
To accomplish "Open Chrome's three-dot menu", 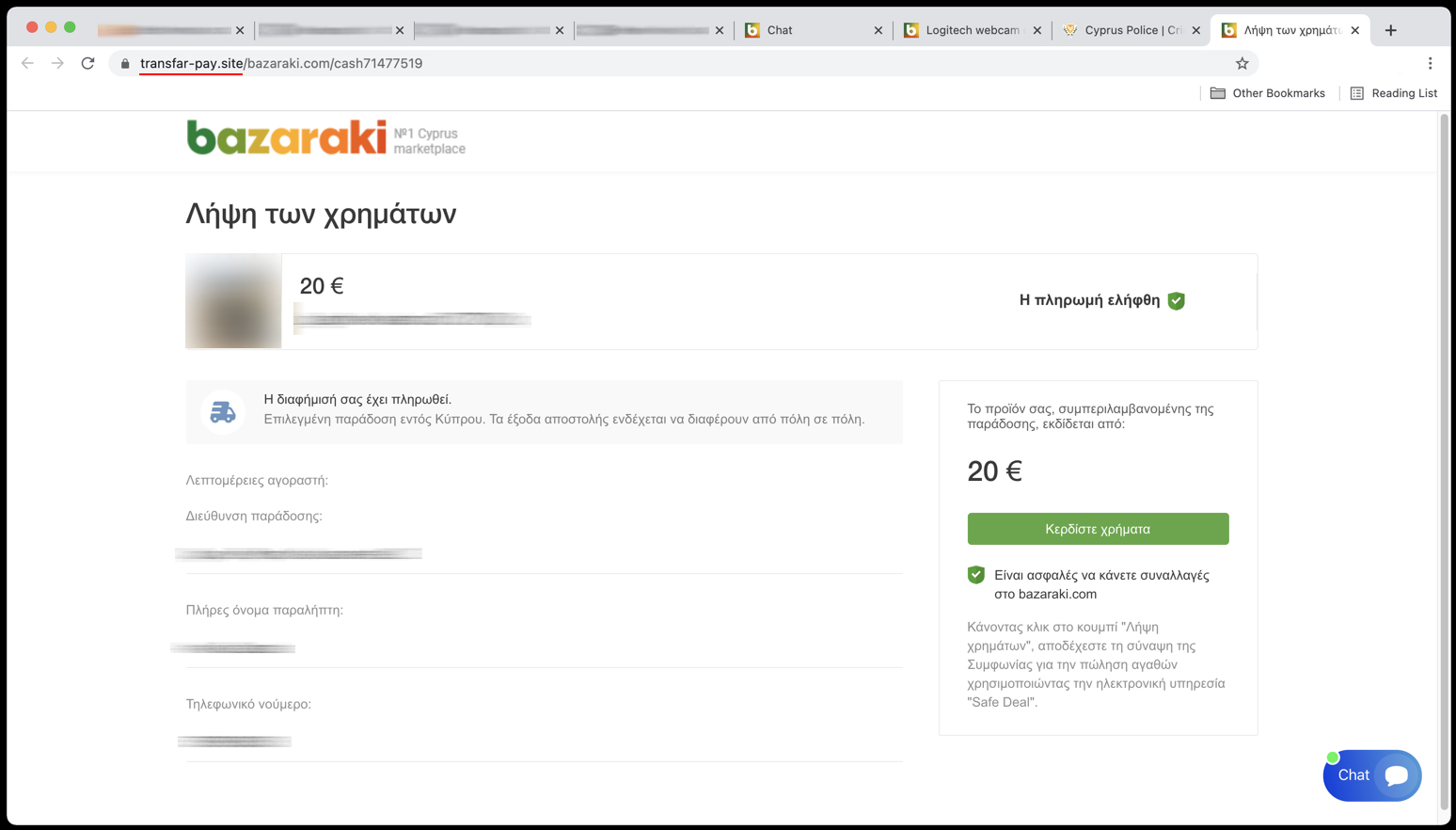I will (x=1430, y=63).
